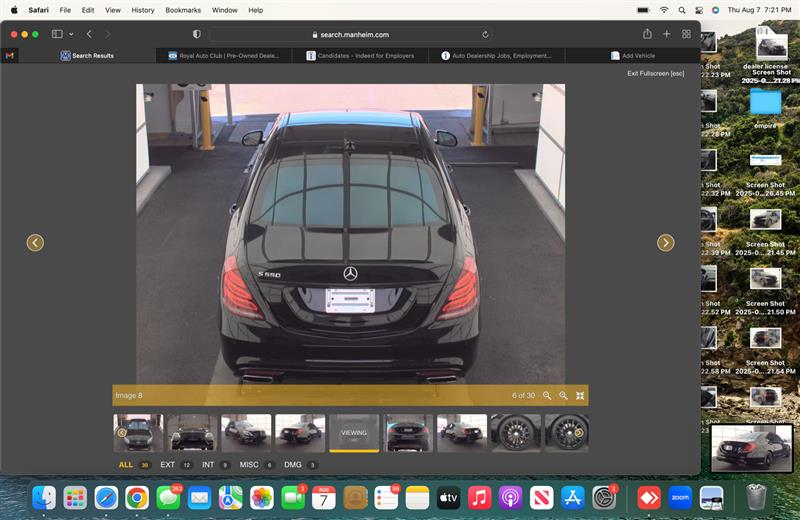Open Reminders from the Dock
The image size is (800, 520).
386,498
